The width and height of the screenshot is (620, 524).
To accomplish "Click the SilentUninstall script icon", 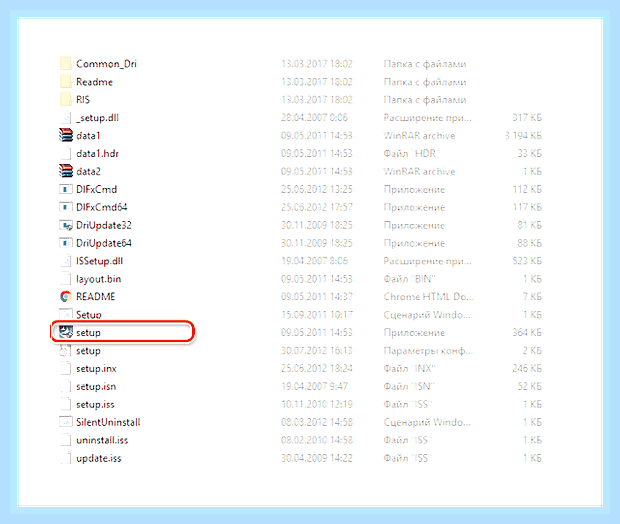I will [x=66, y=422].
